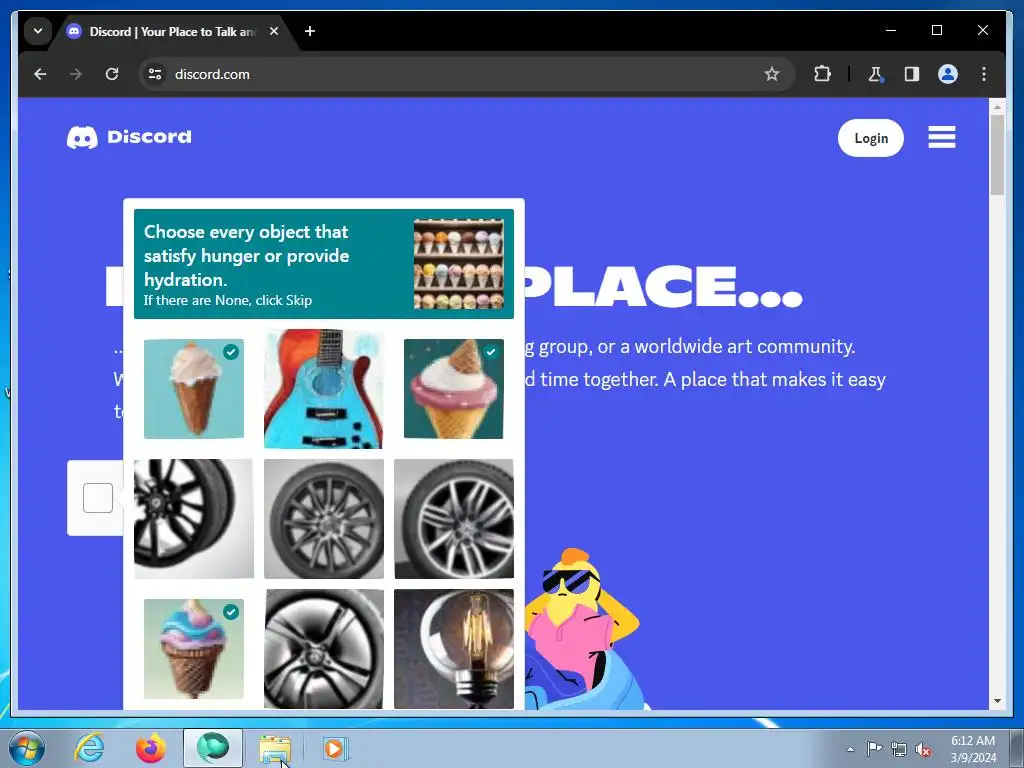Image resolution: width=1024 pixels, height=768 pixels.
Task: Launch Firefox from the taskbar
Action: pyautogui.click(x=151, y=748)
